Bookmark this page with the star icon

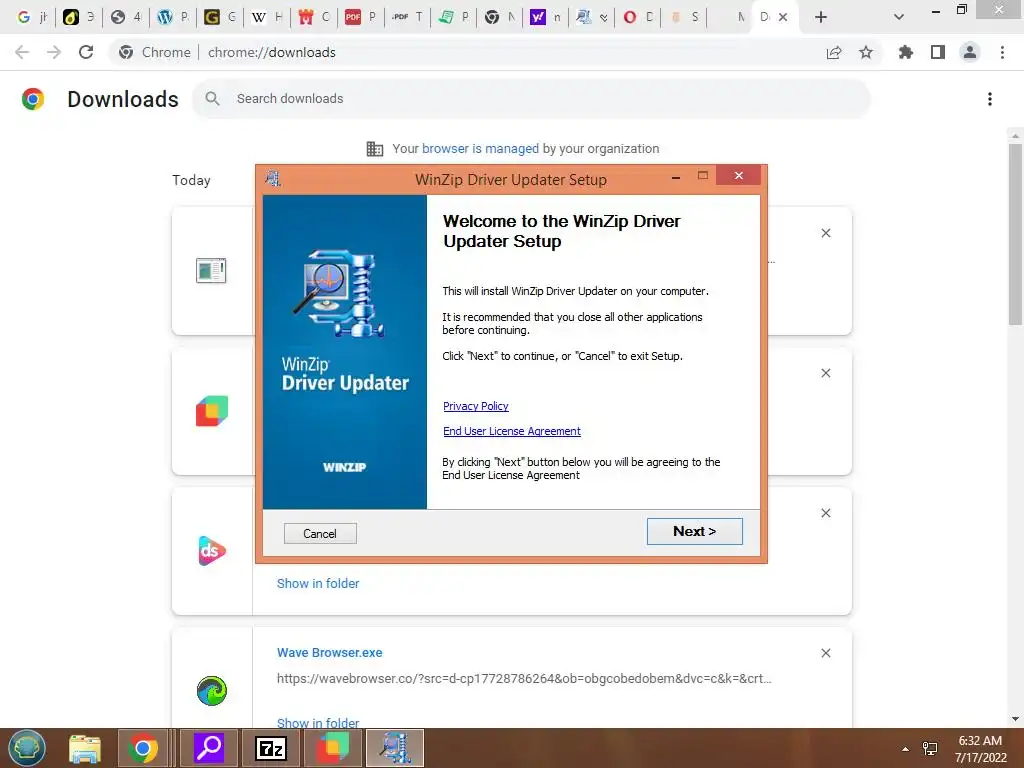[x=866, y=52]
